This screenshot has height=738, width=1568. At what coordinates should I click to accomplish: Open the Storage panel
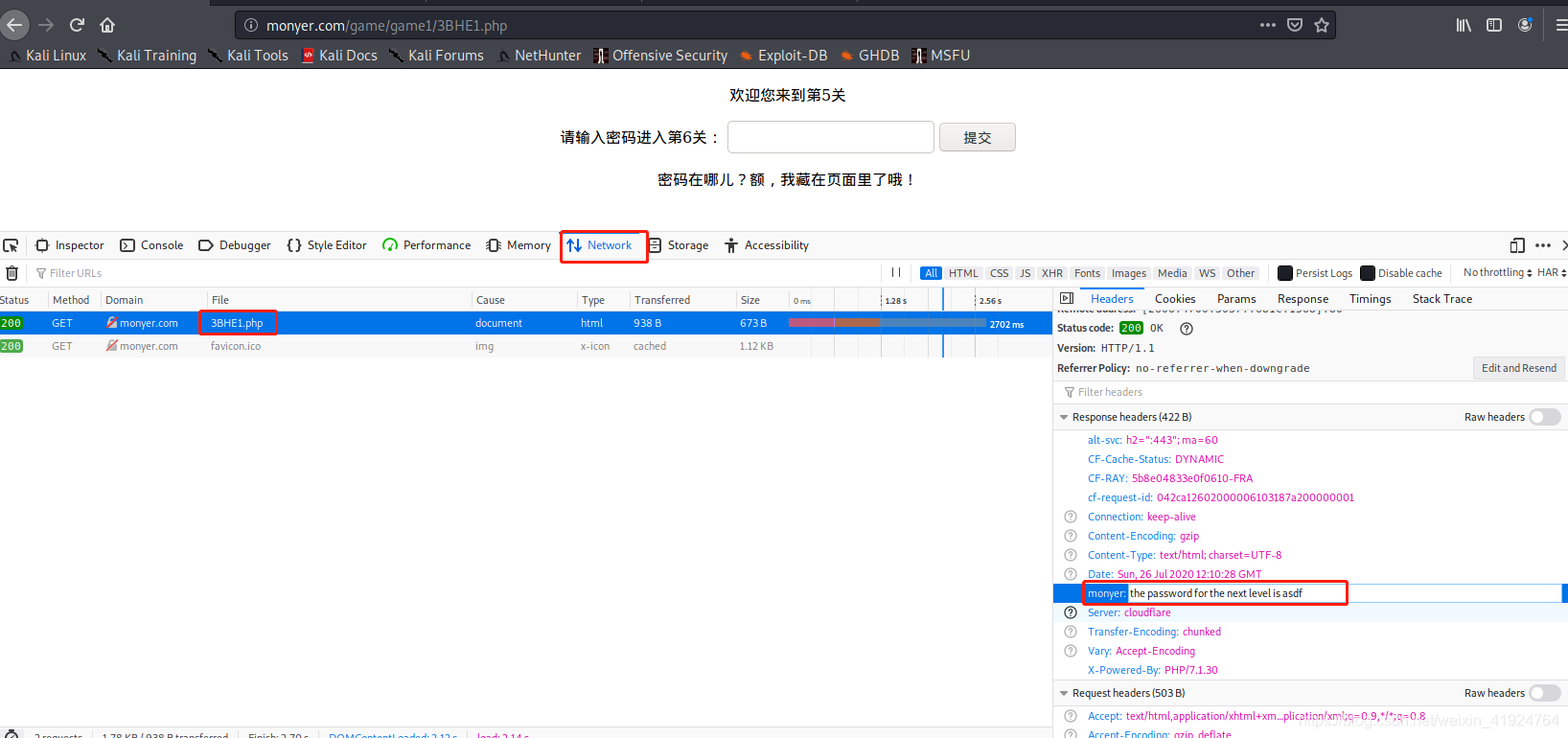(x=679, y=245)
